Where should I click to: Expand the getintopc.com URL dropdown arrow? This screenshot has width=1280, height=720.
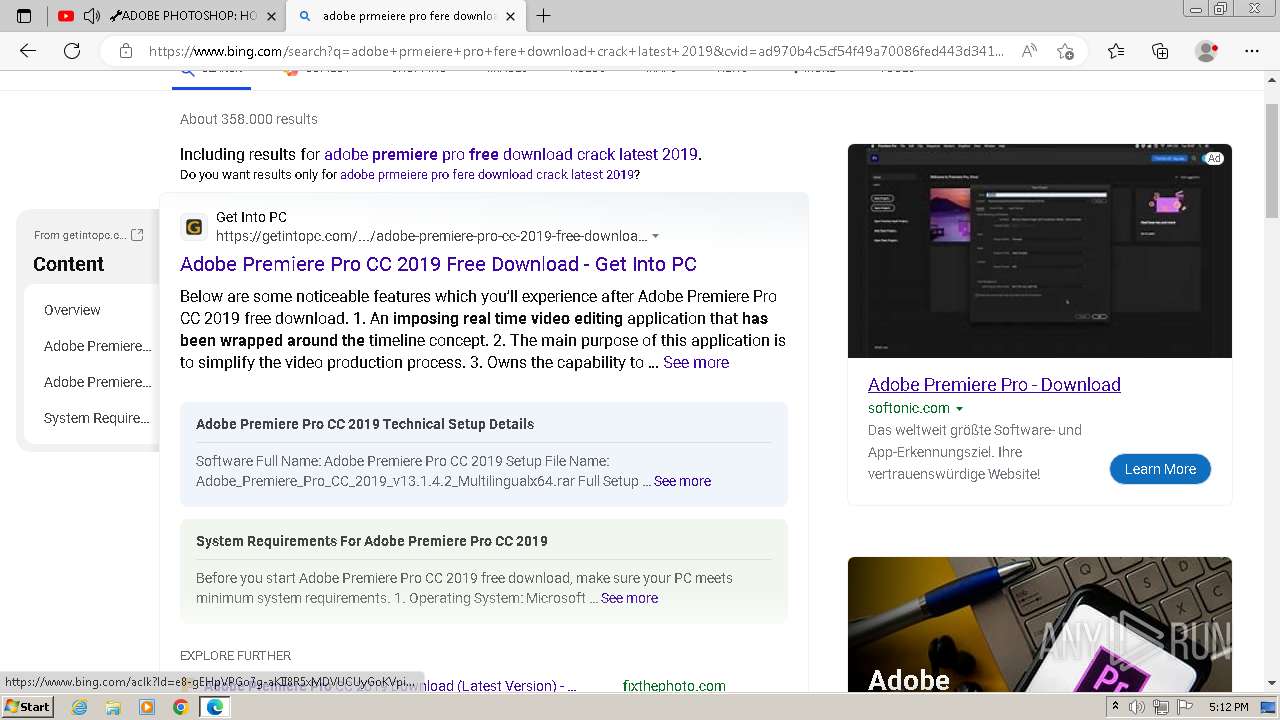click(655, 237)
